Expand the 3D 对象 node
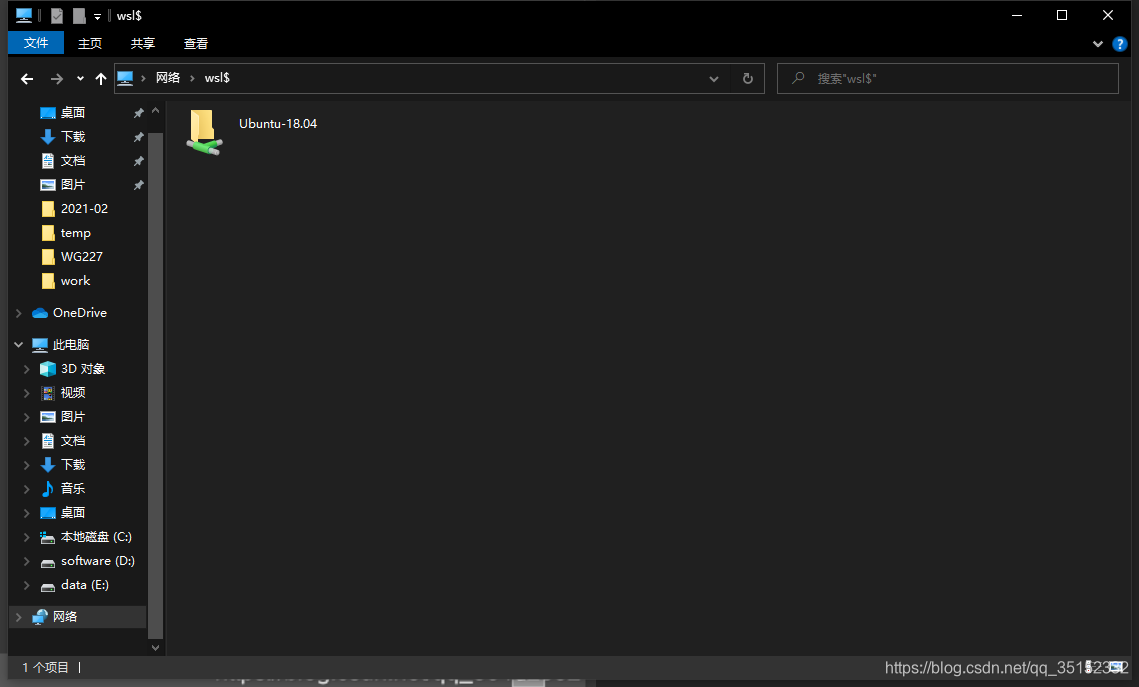This screenshot has width=1139, height=687. pos(27,369)
